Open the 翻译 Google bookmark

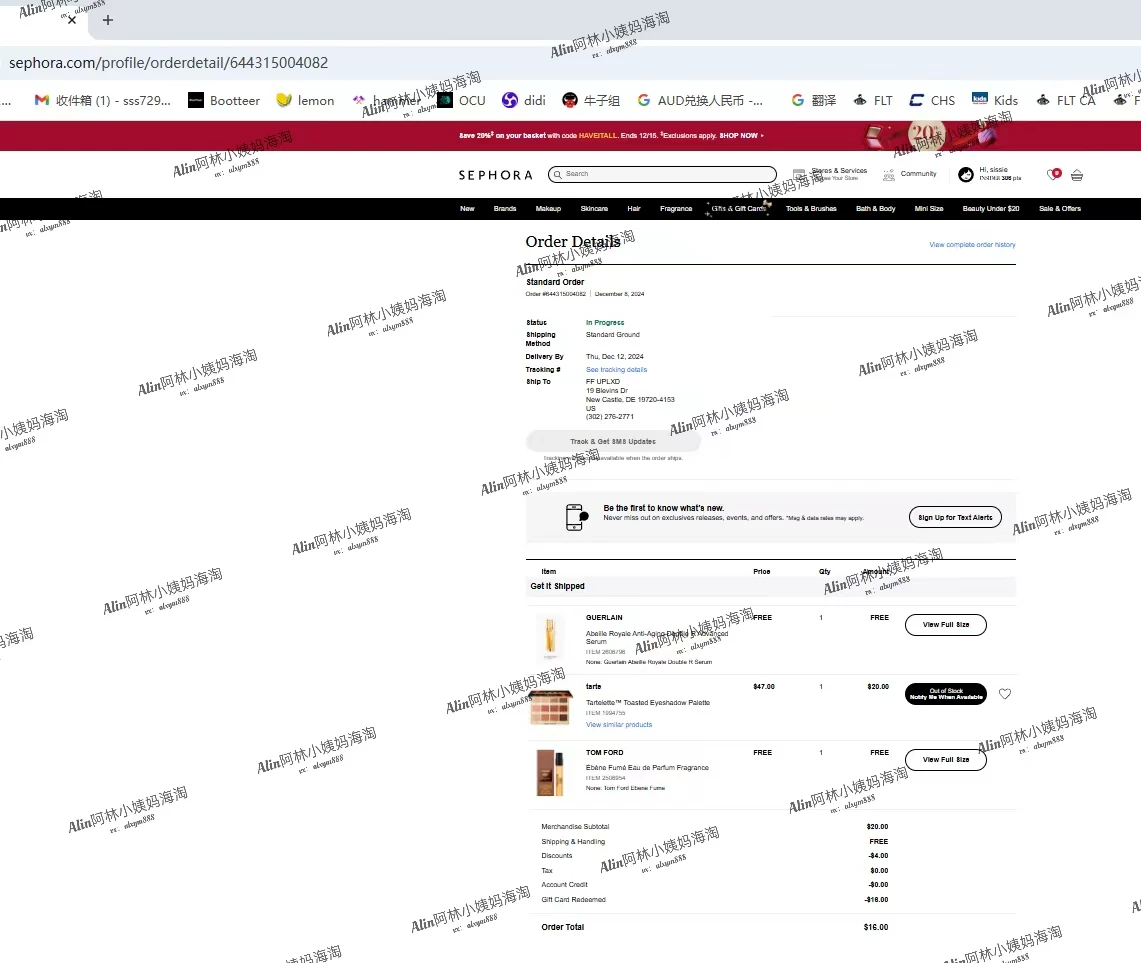[814, 100]
